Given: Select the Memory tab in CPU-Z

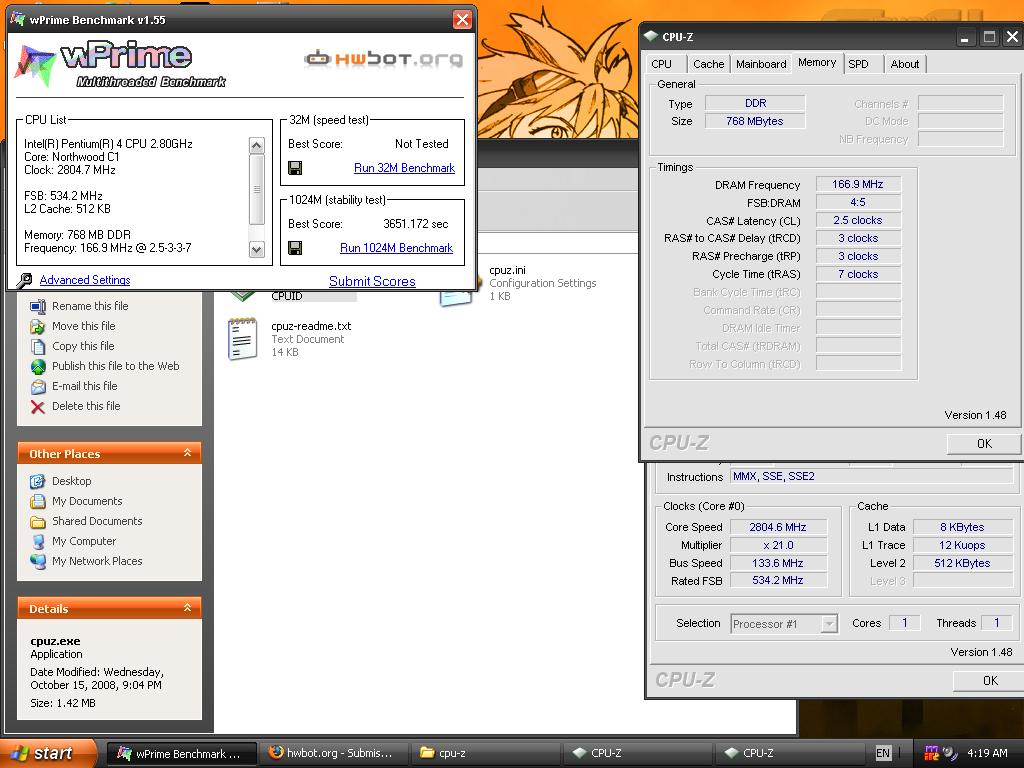Looking at the screenshot, I should click(817, 63).
